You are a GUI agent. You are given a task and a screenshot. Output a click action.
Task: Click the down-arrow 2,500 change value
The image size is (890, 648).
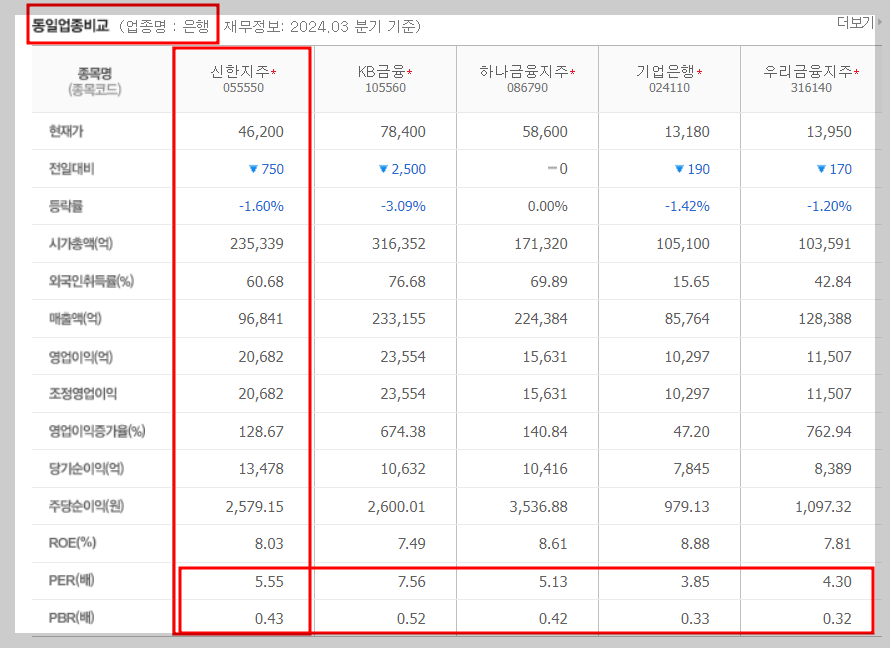402,169
